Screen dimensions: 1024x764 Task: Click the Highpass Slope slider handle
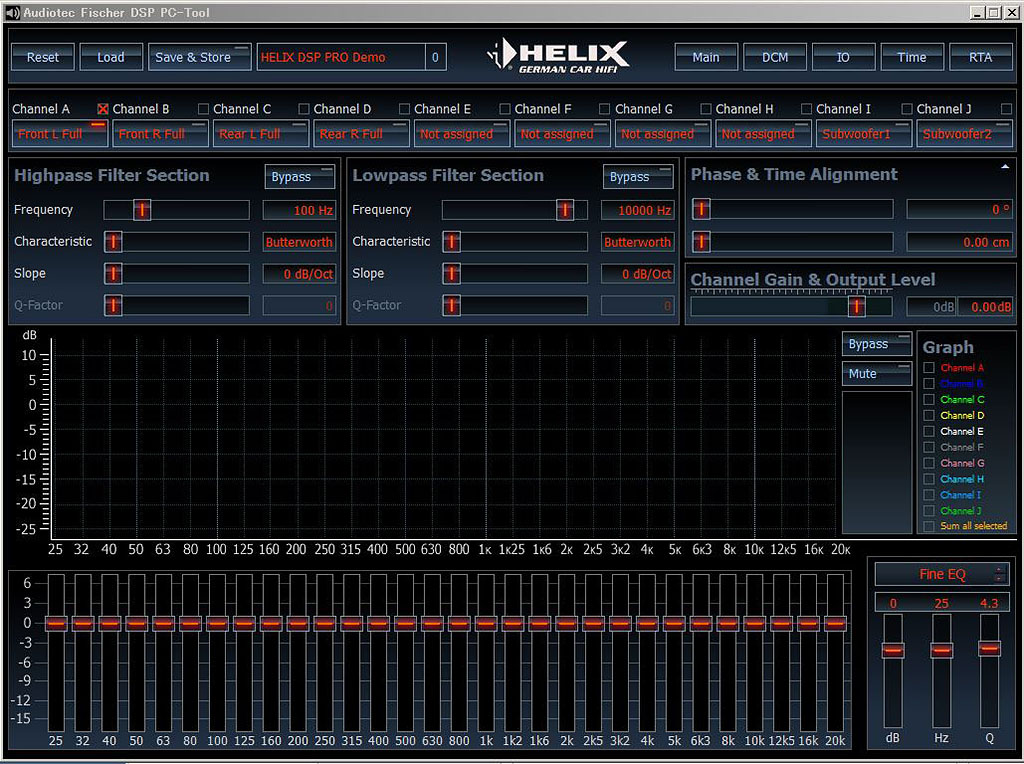113,274
